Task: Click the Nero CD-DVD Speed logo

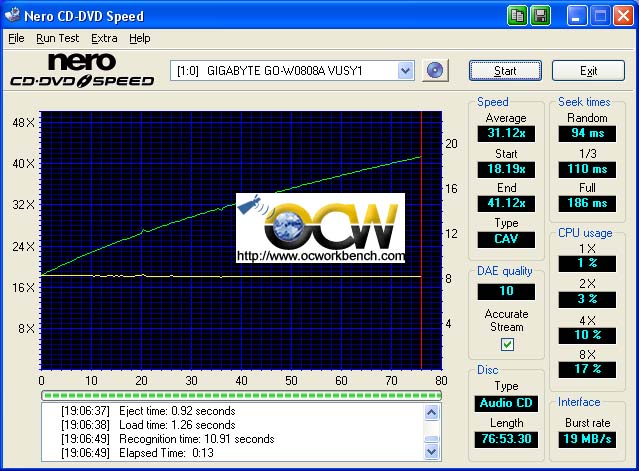Action: tap(82, 70)
